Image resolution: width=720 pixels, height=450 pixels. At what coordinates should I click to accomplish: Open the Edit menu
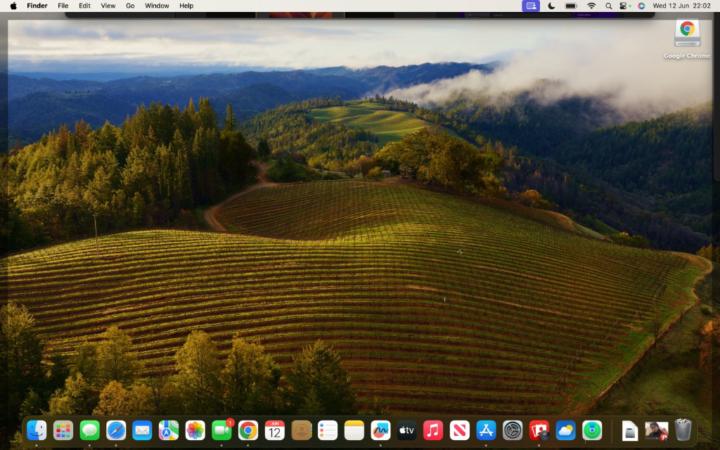(x=84, y=6)
